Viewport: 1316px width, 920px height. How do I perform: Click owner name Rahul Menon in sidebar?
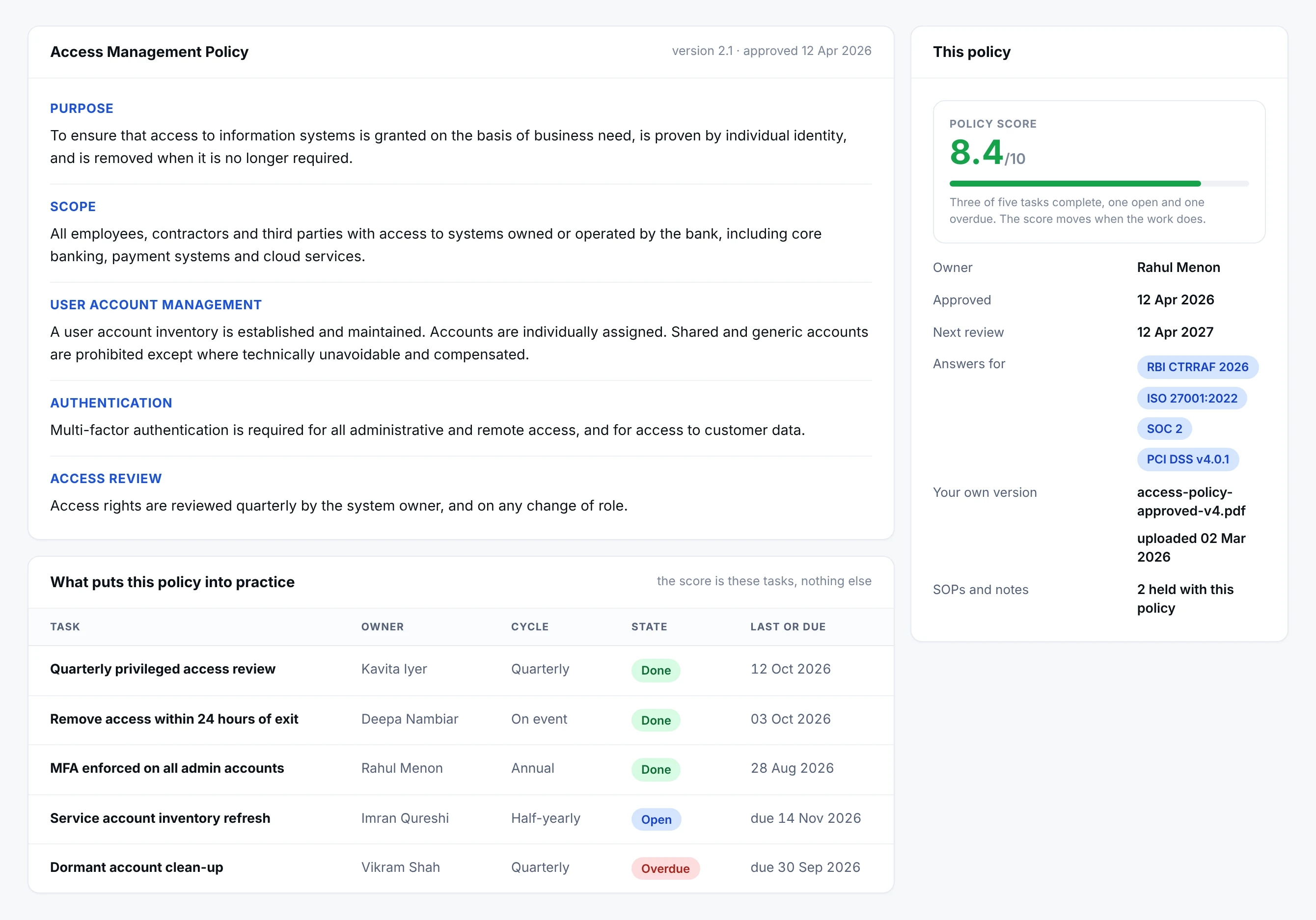click(x=1178, y=267)
